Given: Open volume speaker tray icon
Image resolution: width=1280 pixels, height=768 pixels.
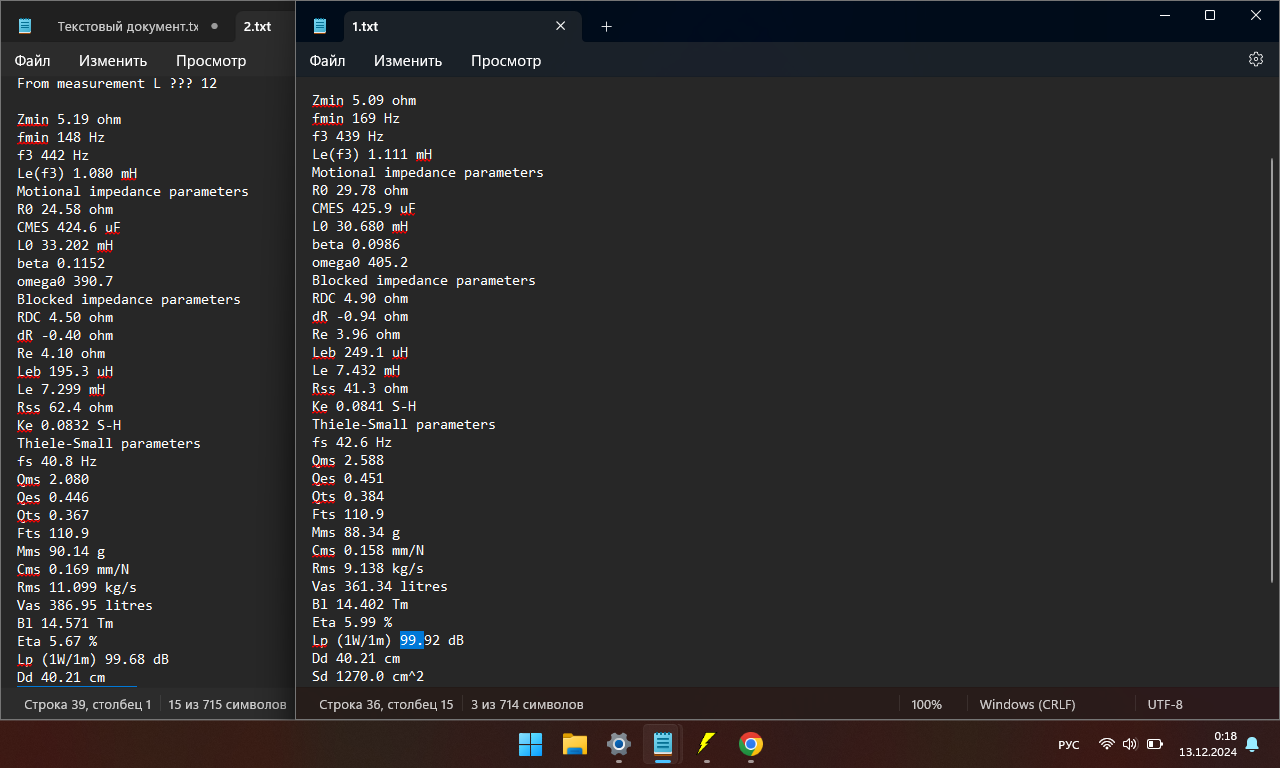Looking at the screenshot, I should tap(1130, 744).
